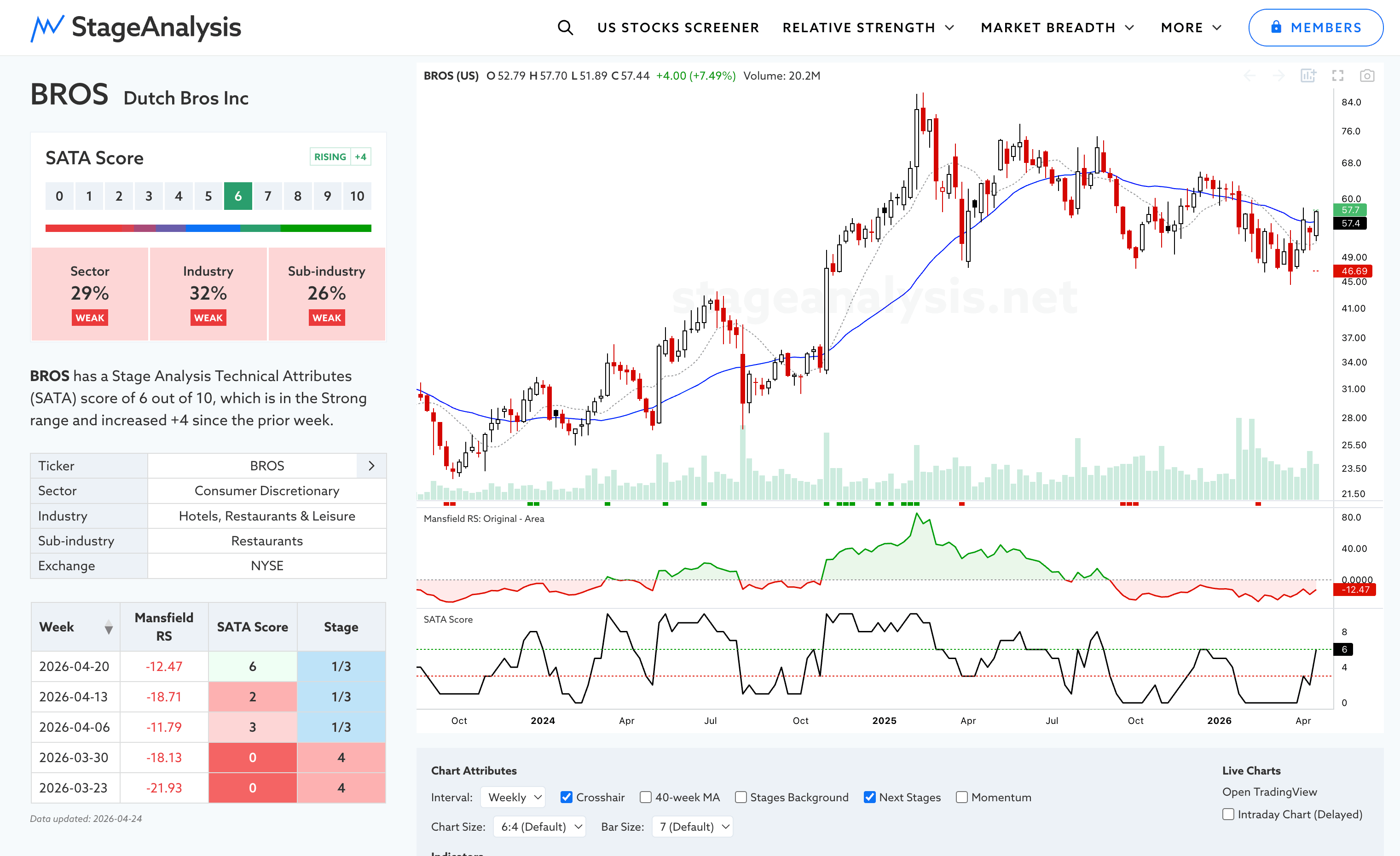
Task: Click the StageAnalysis logo
Action: tap(136, 27)
